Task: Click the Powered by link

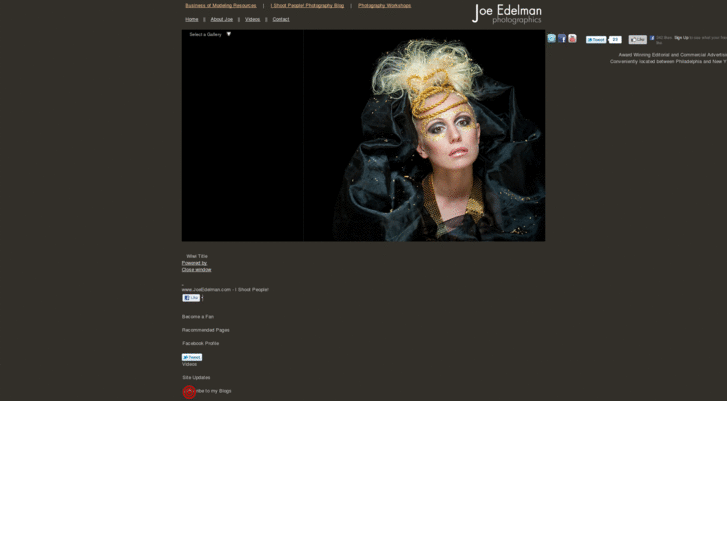Action: (194, 263)
